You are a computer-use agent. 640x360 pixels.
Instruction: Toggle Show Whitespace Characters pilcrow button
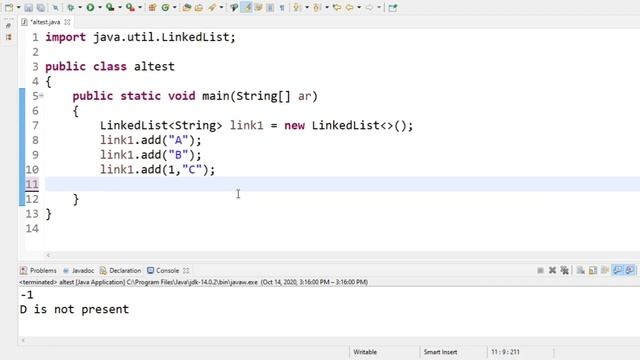coord(282,7)
